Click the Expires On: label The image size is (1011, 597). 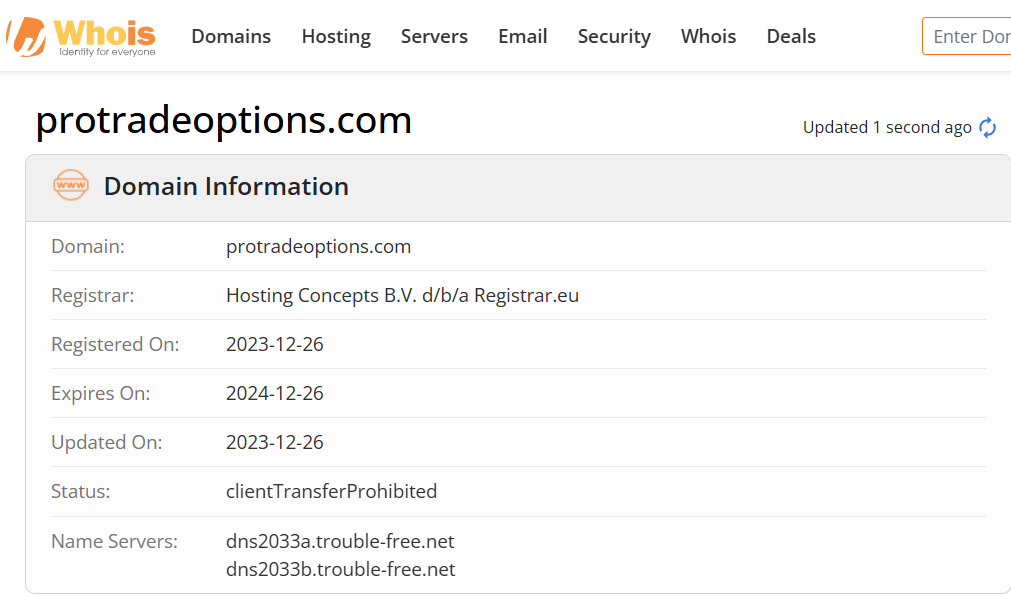coord(101,393)
